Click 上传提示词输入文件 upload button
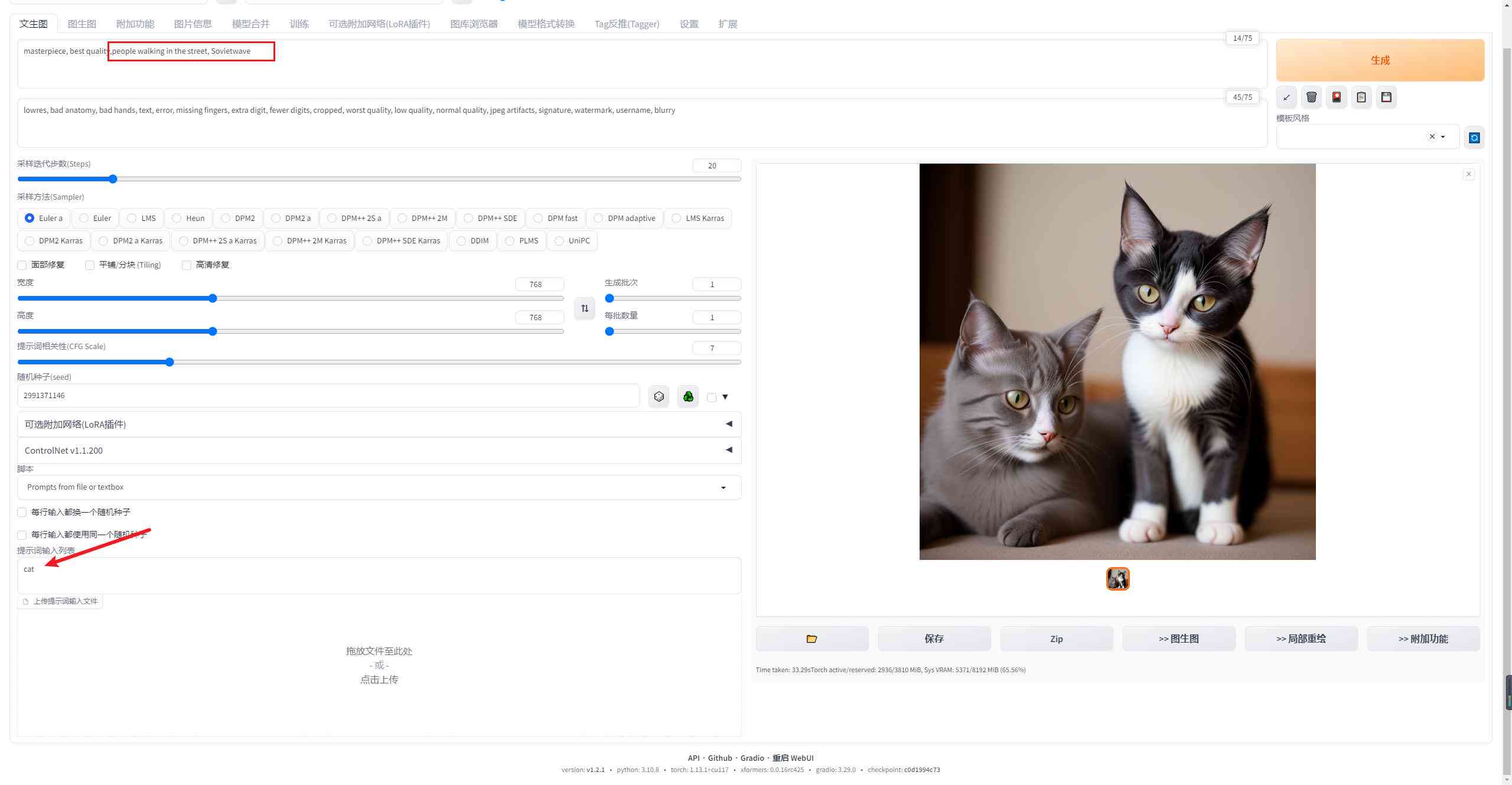 (x=60, y=601)
